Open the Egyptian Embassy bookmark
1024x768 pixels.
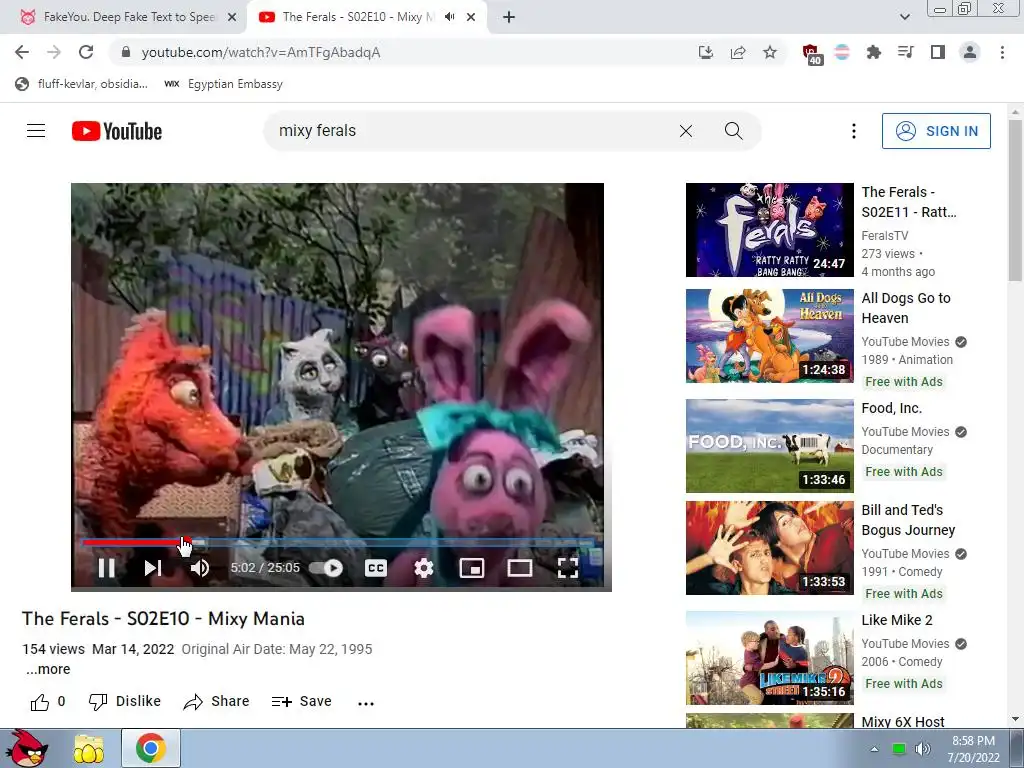pos(224,84)
